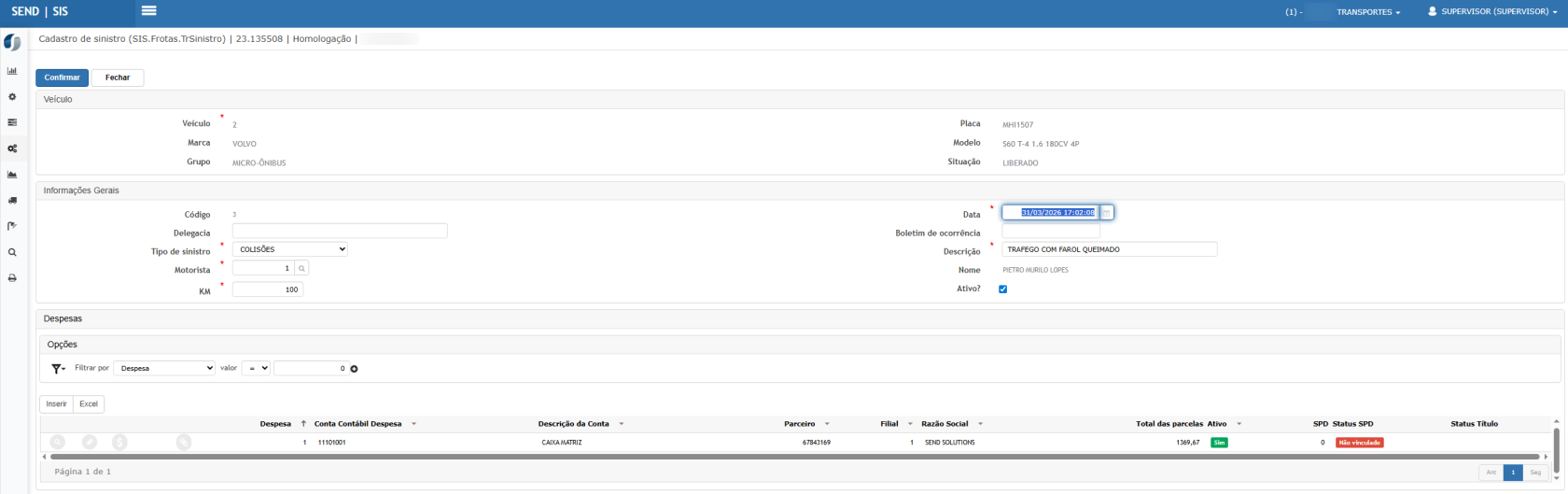Viewport: 1568px width, 494px height.
Task: Open the Data field calendar picker
Action: pyautogui.click(x=1107, y=213)
